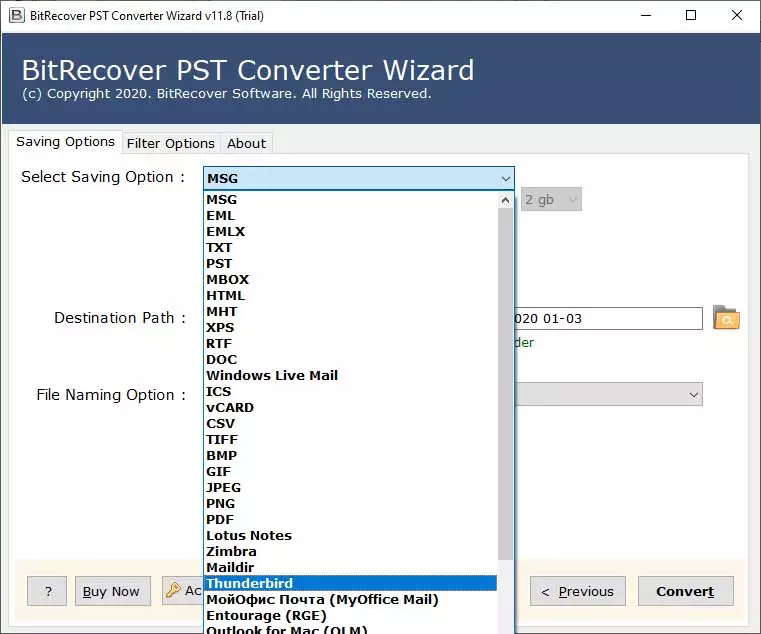This screenshot has width=761, height=634.
Task: Open the Filter Options tab
Action: (170, 144)
